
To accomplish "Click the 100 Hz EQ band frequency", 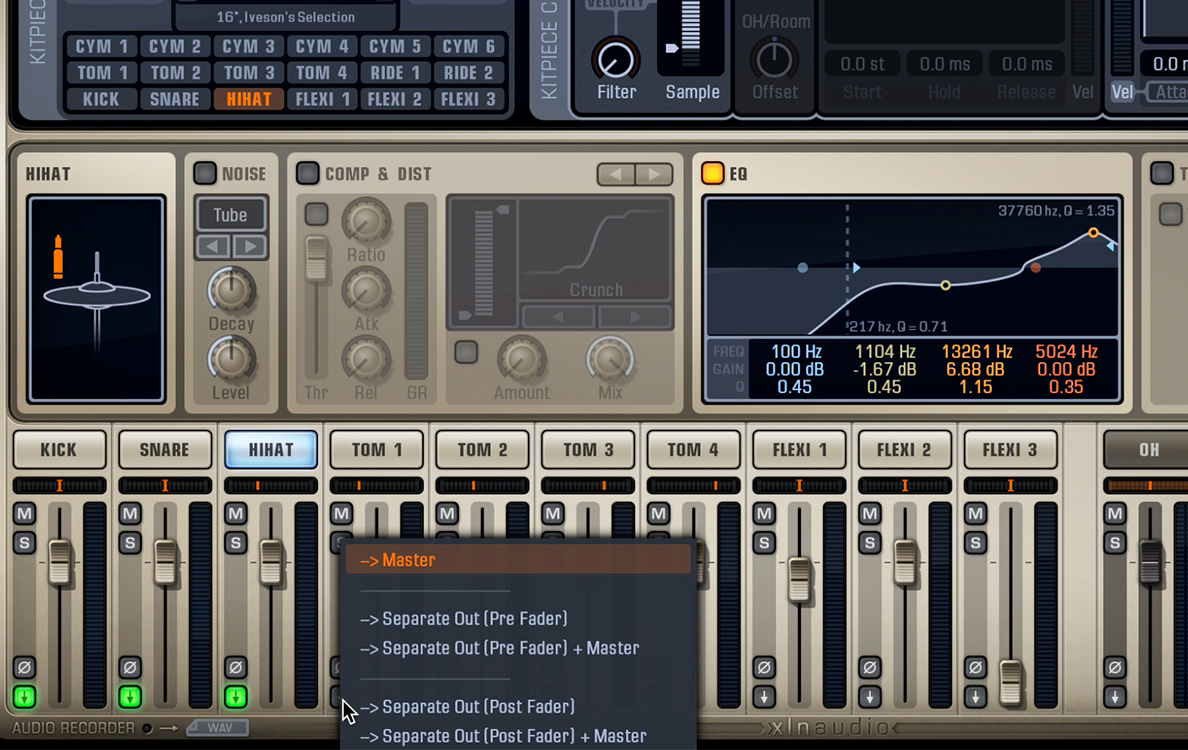I will 796,352.
